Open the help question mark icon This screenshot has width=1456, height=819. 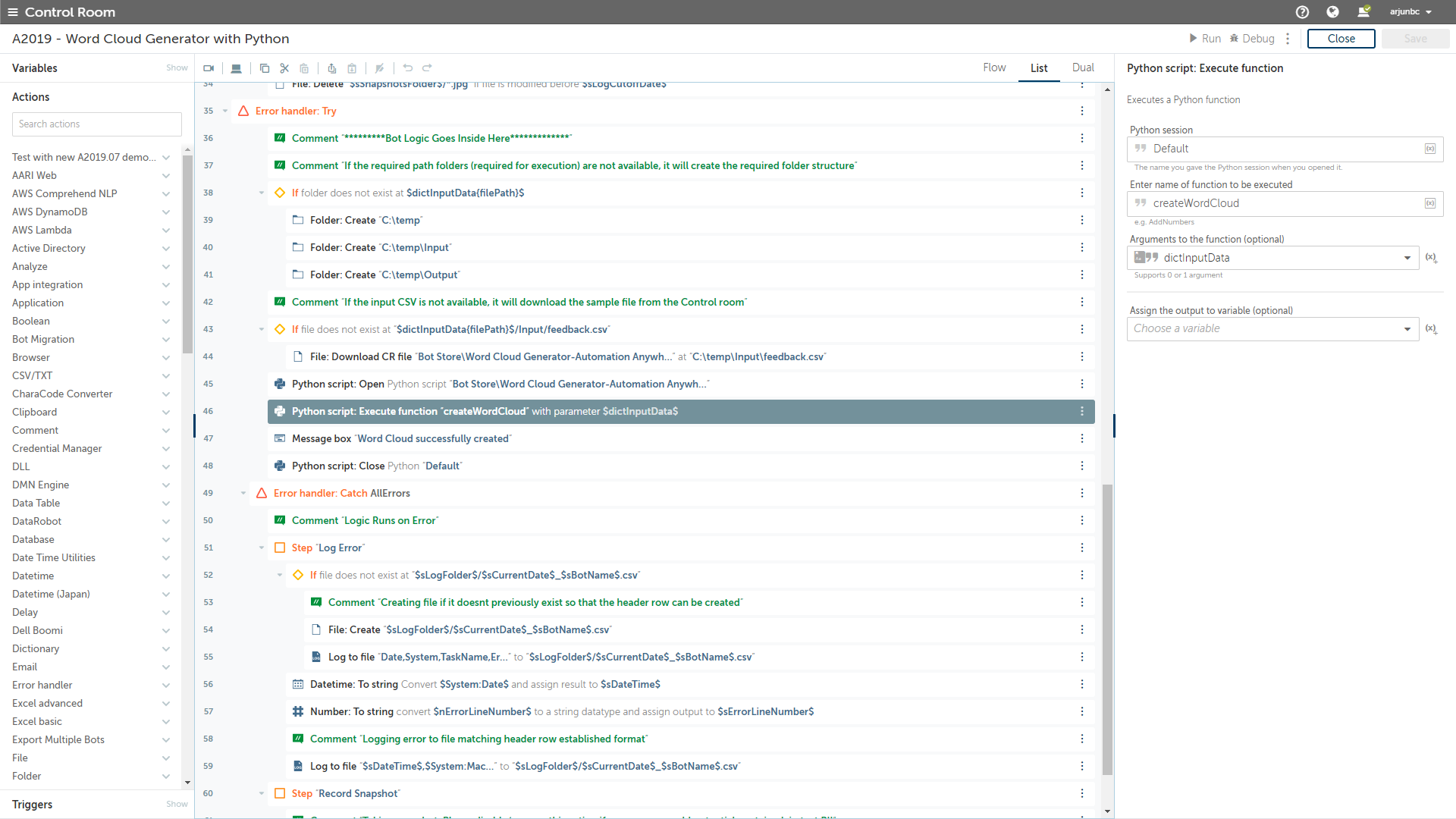point(1302,12)
